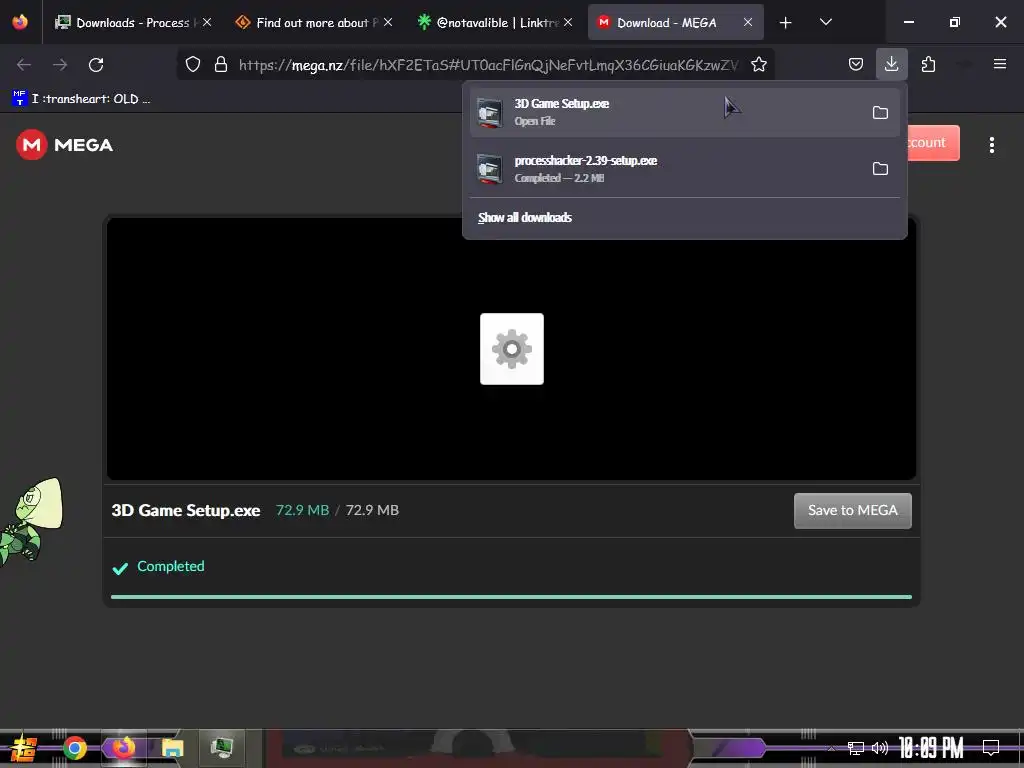
Task: Click the green download progress bar
Action: point(511,597)
